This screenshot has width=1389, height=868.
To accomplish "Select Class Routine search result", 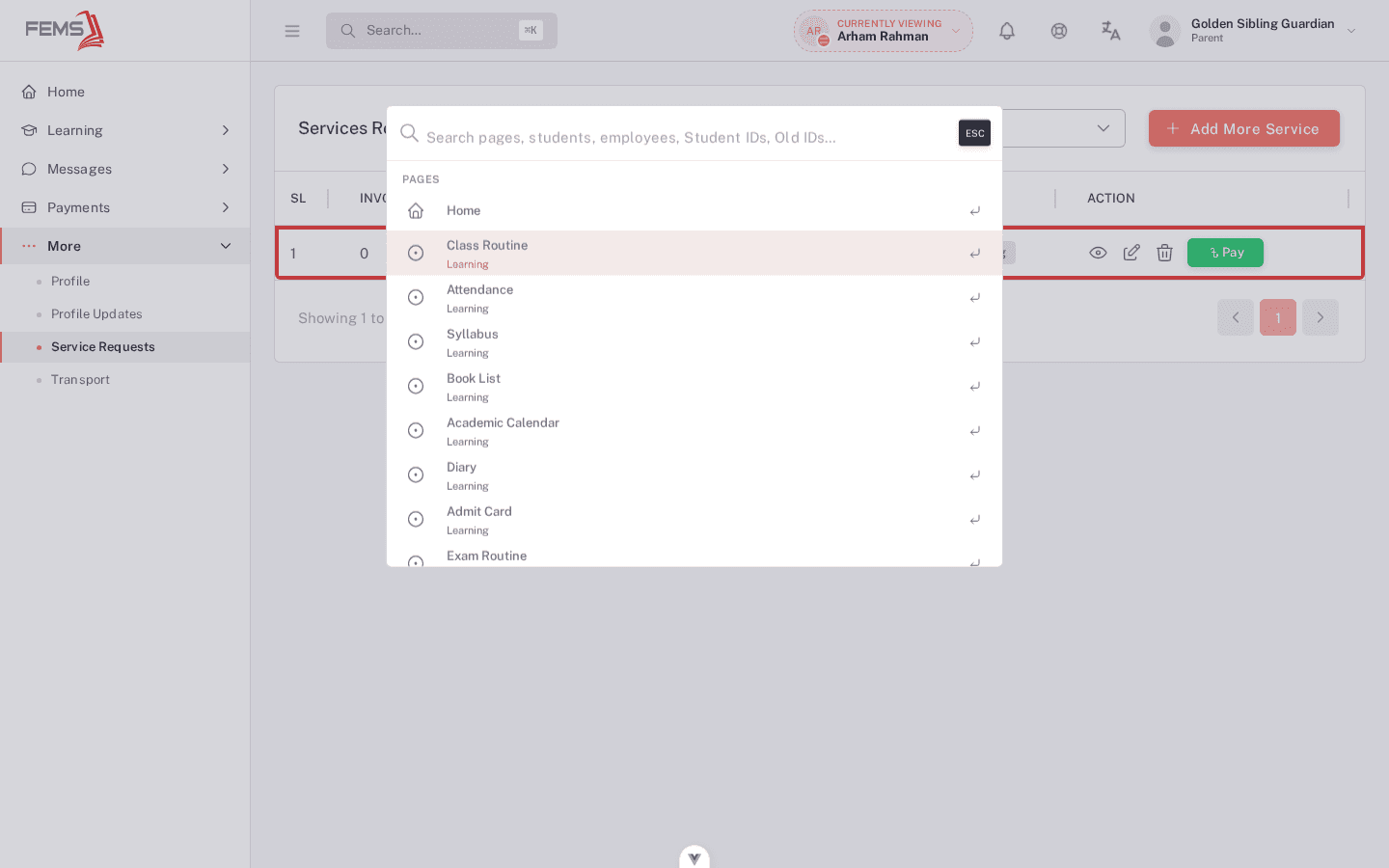I will click(694, 253).
